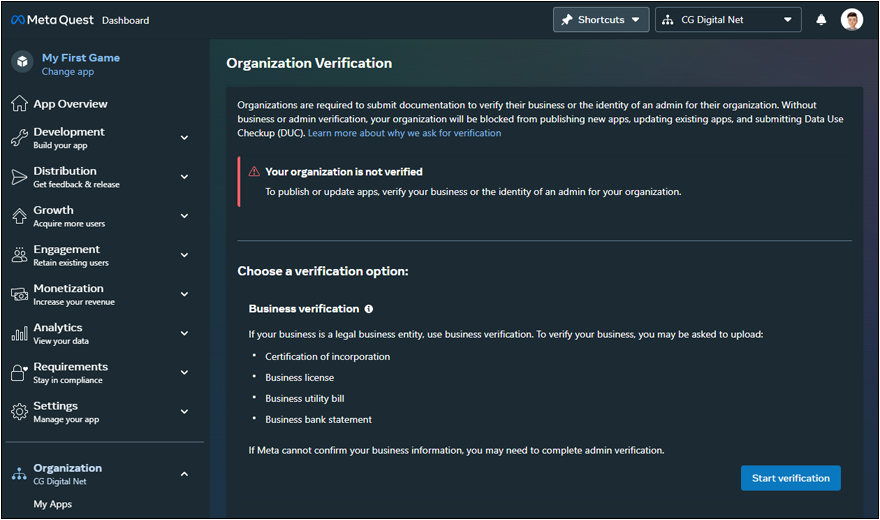Select the Growth menu label
Viewport: 880px width, 520px height.
[x=53, y=210]
